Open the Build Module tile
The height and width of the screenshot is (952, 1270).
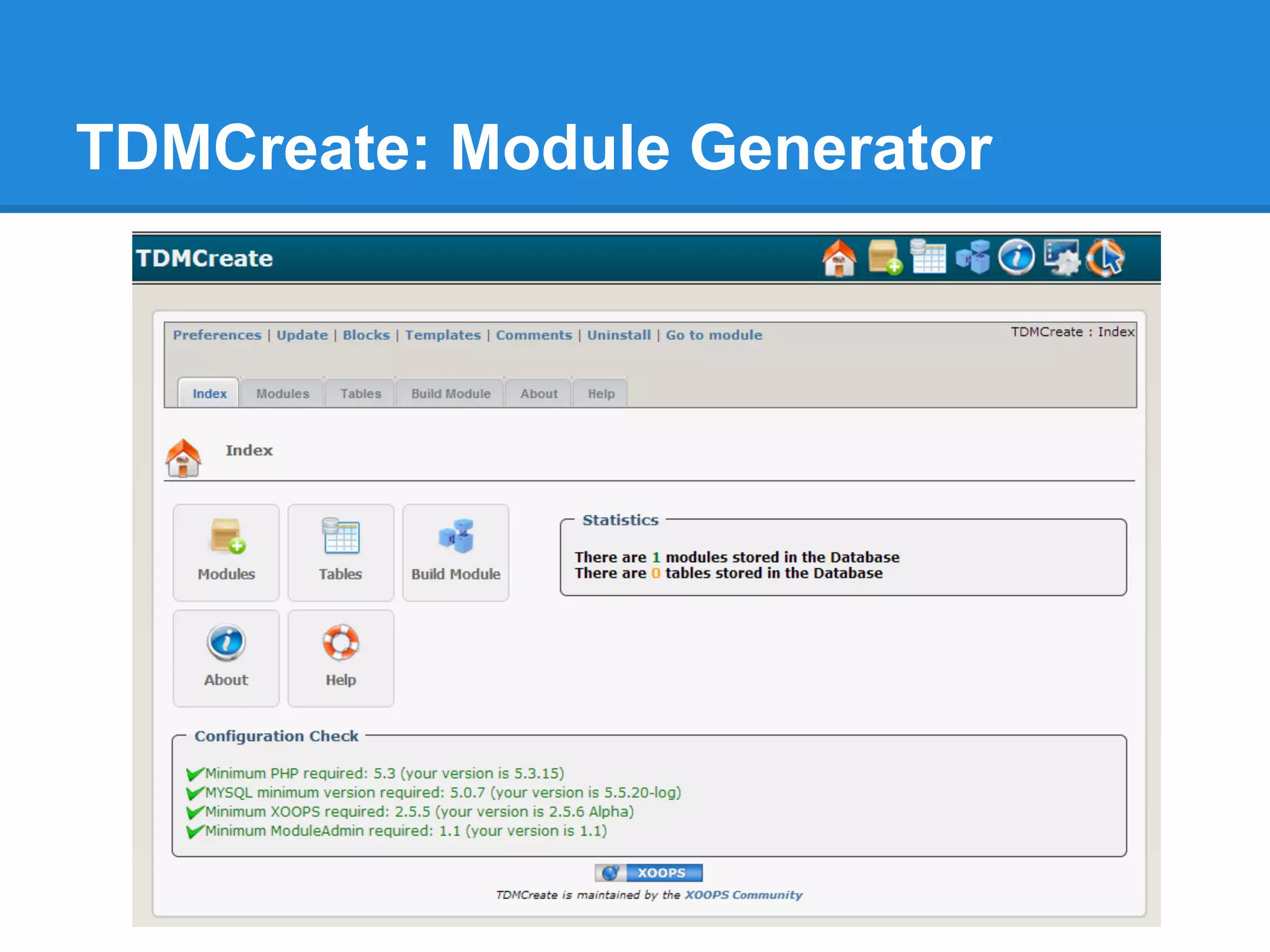456,552
